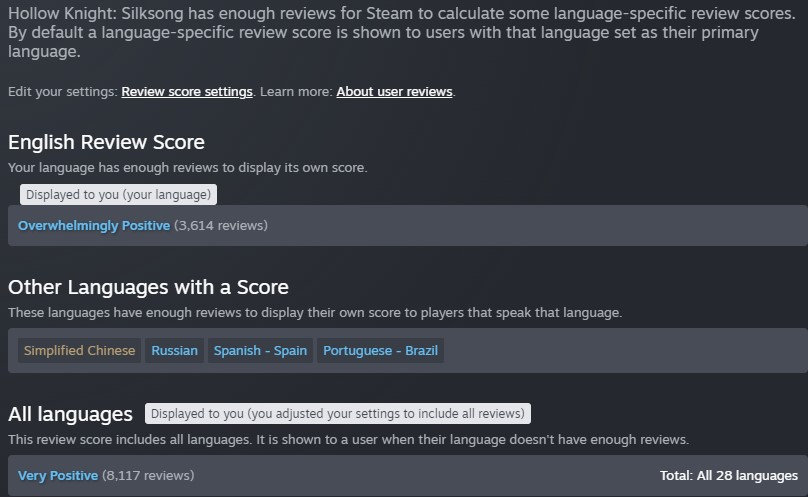This screenshot has width=808, height=497.
Task: Click Total: All 28 languages label
Action: (x=728, y=476)
